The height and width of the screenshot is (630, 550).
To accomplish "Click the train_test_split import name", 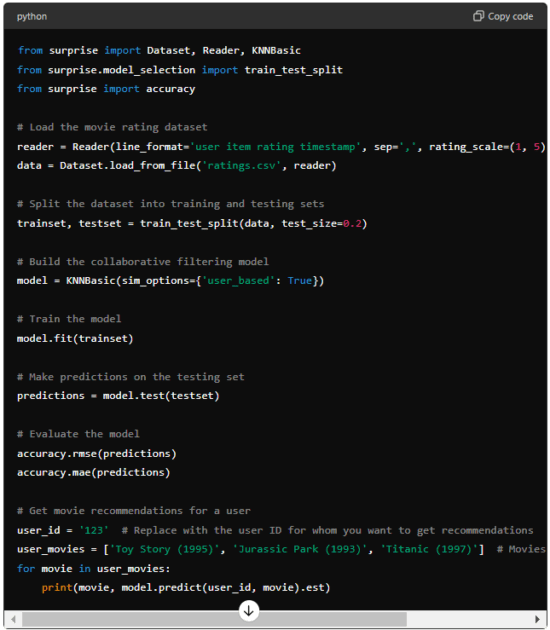I will click(294, 70).
